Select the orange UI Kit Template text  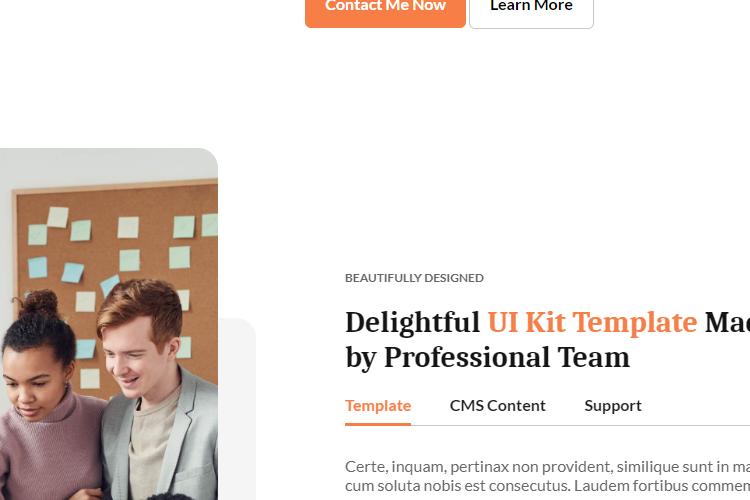point(592,322)
